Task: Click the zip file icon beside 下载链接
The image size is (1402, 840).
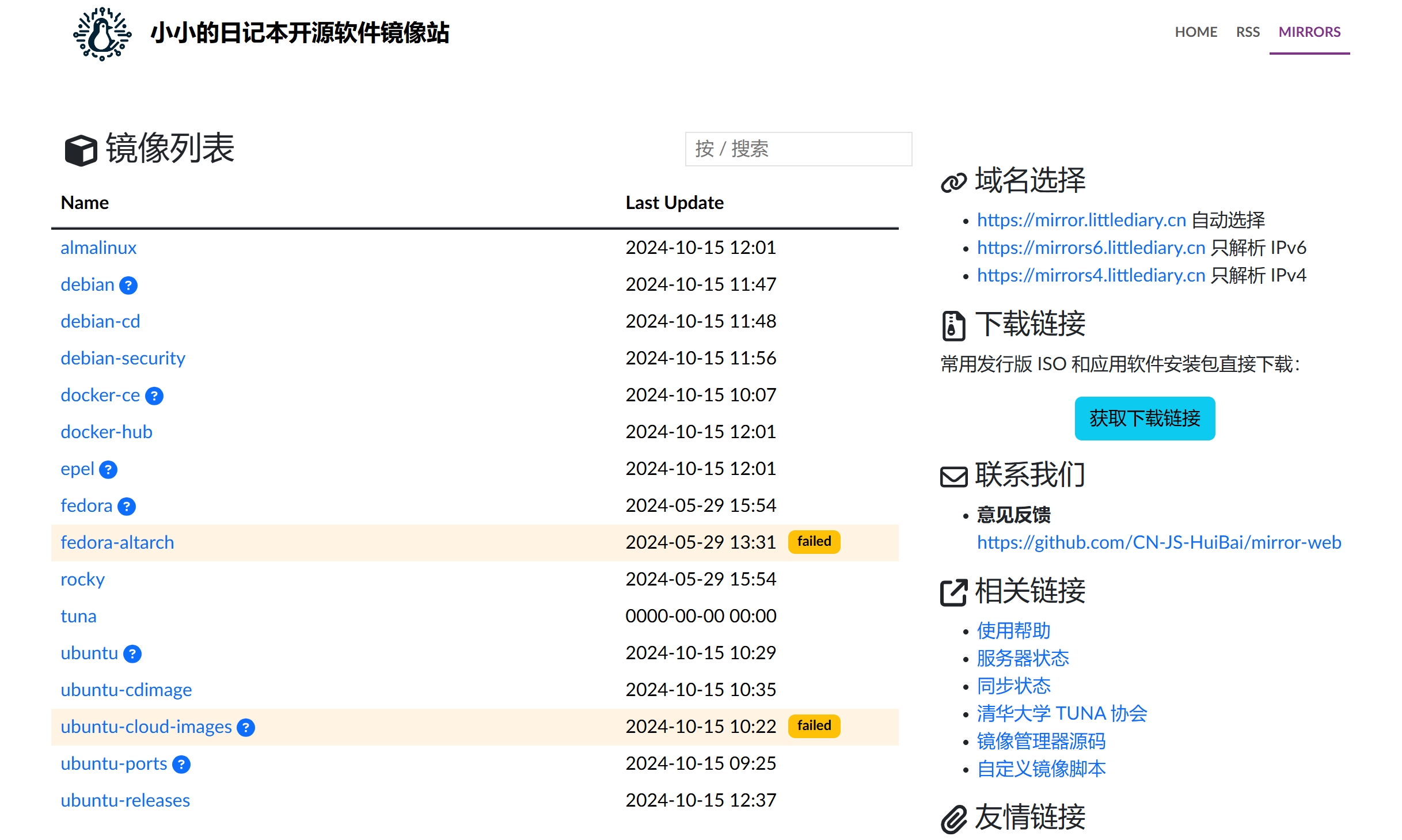Action: [953, 326]
